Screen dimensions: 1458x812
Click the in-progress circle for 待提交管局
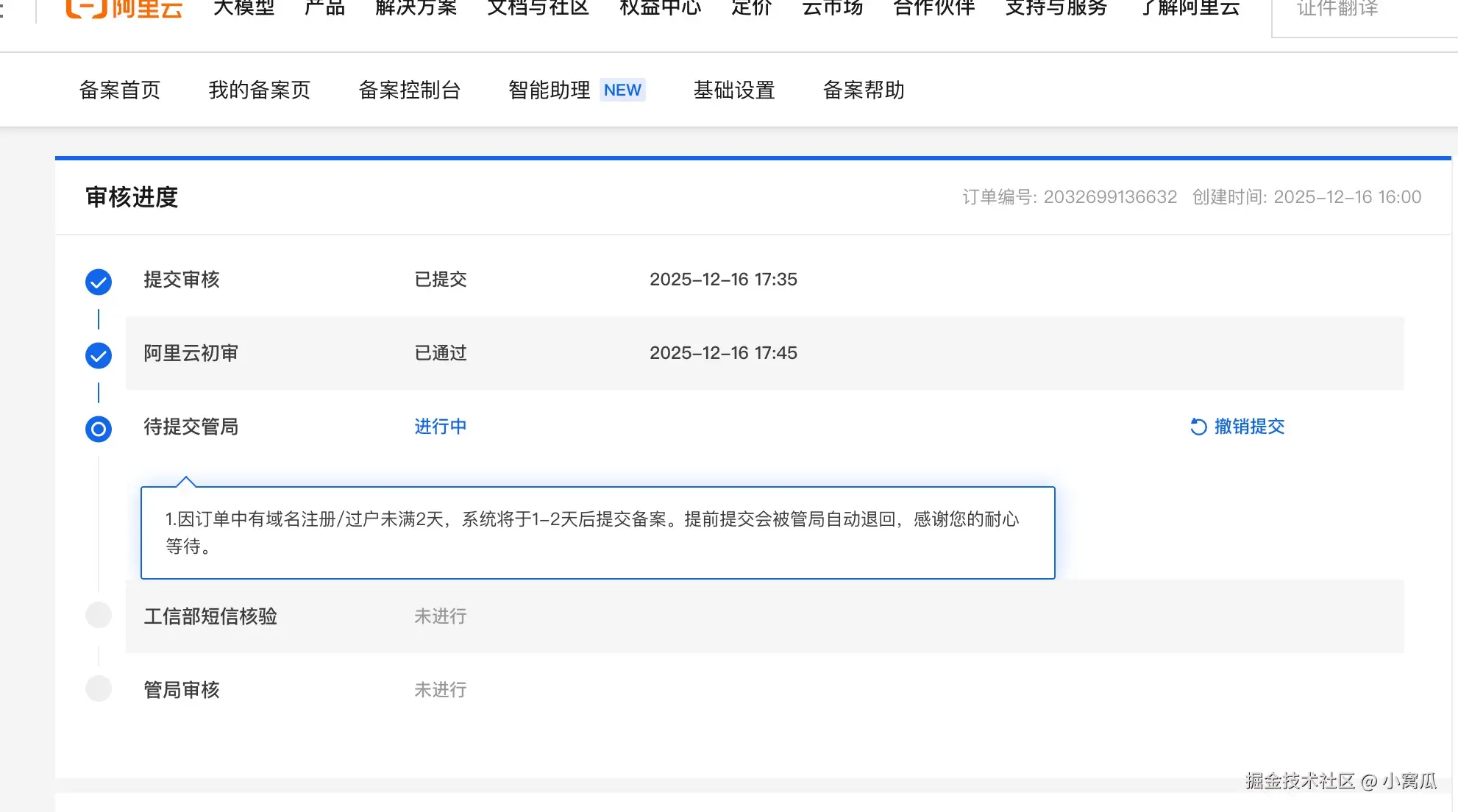point(99,429)
